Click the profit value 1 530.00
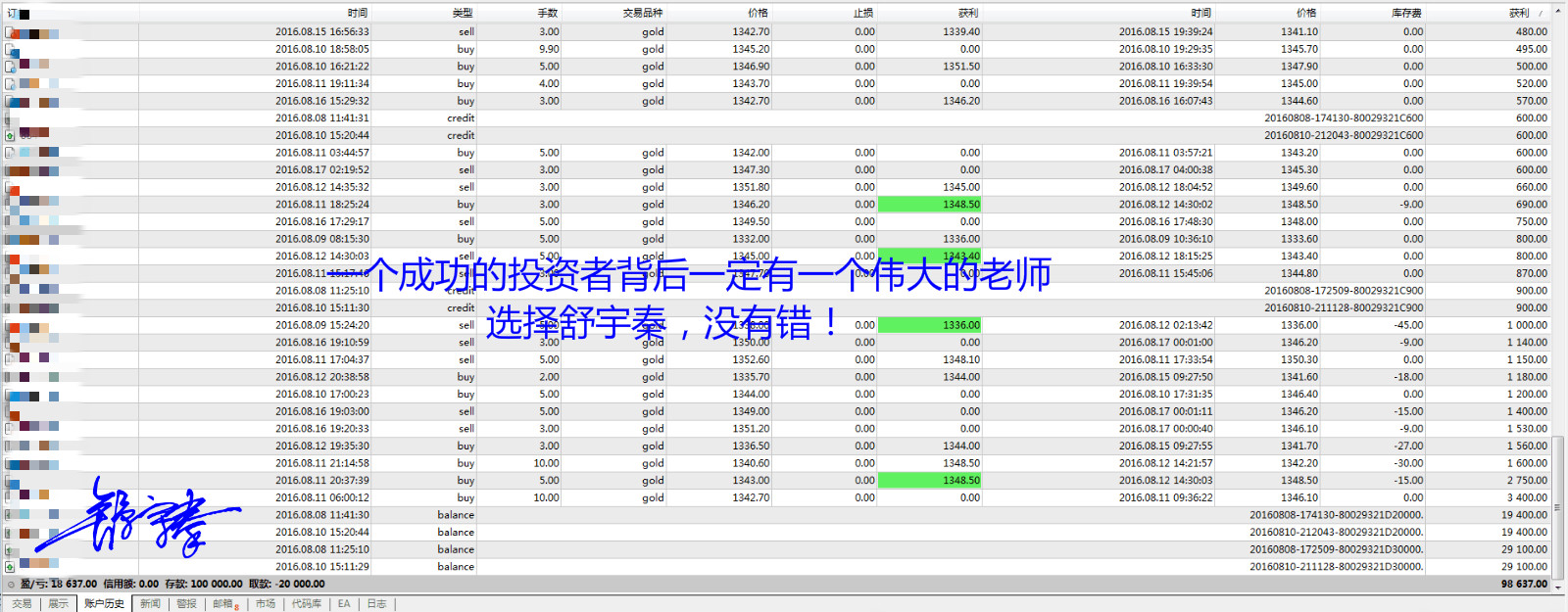 1528,429
